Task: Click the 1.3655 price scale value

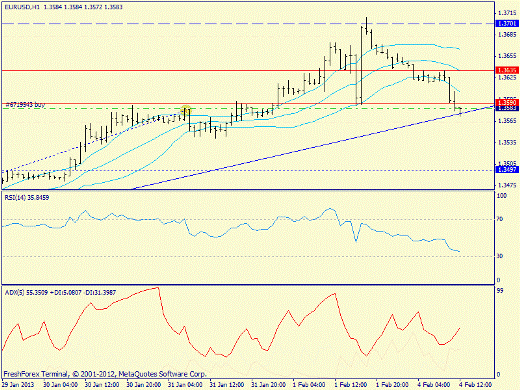Action: pos(507,56)
